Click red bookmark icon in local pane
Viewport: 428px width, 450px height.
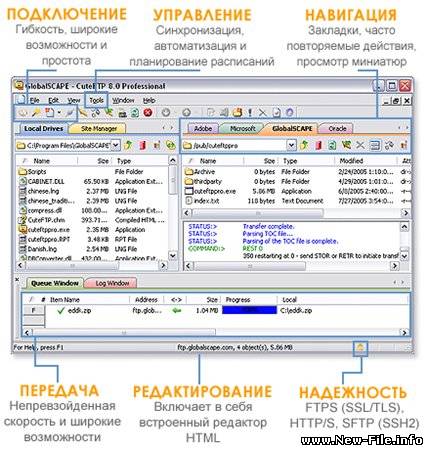pos(143,145)
